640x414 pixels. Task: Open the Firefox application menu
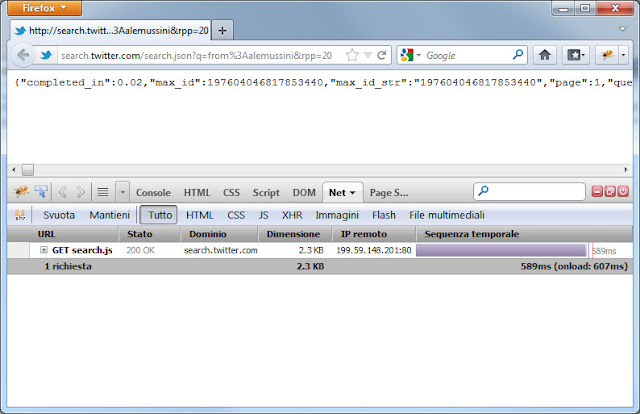[x=44, y=8]
